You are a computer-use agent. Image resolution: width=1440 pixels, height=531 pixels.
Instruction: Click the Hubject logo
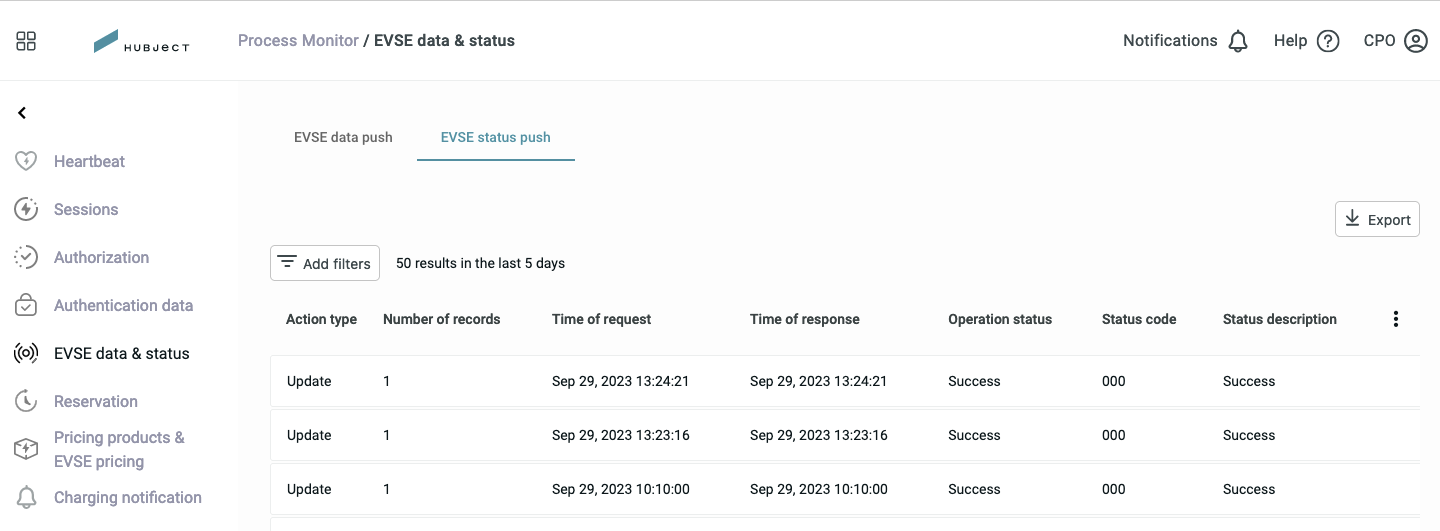[x=141, y=41]
